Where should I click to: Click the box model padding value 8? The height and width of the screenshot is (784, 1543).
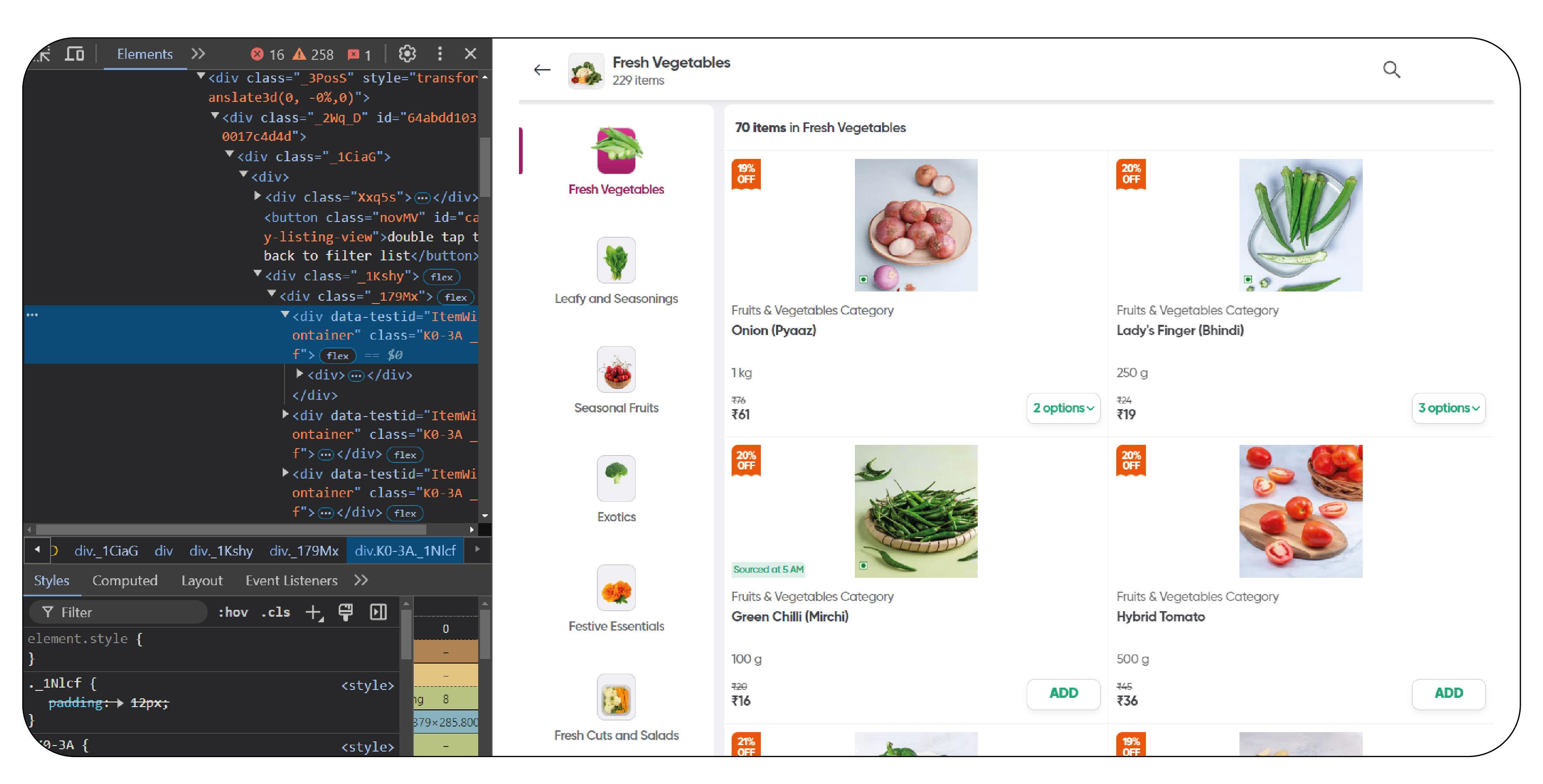[446, 699]
